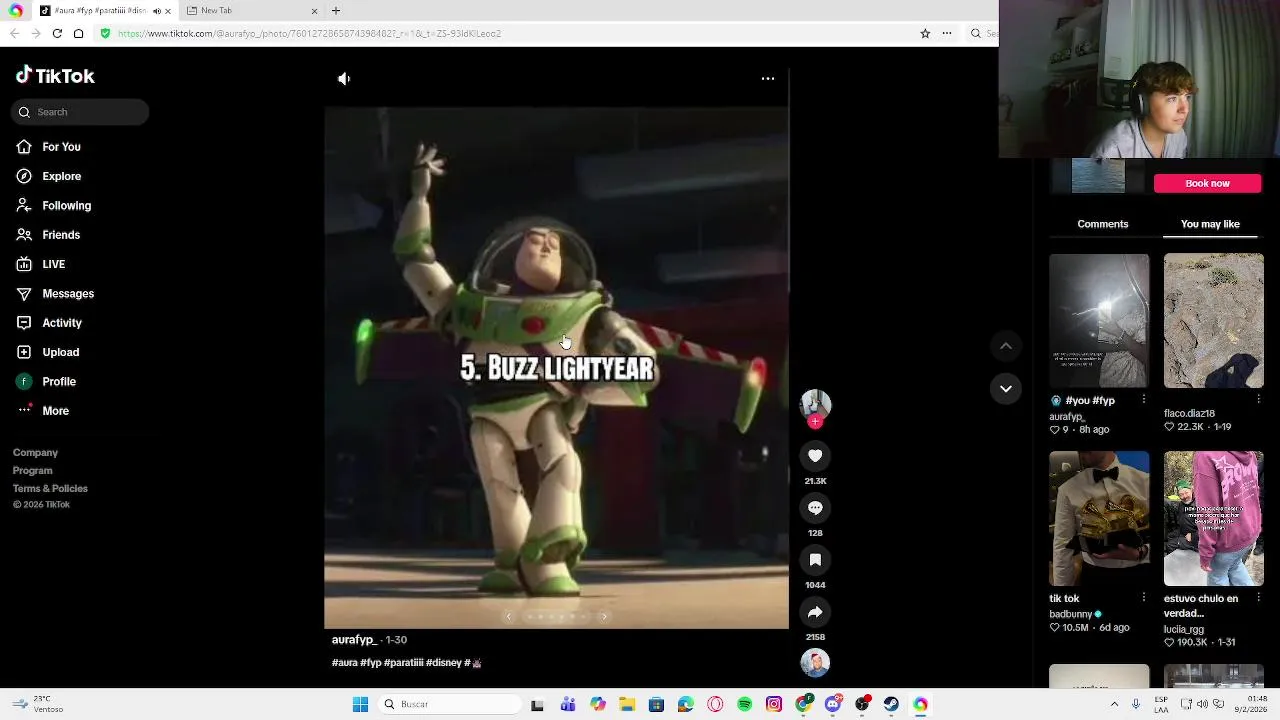
Task: Expand the Company footer section
Action: [x=35, y=452]
